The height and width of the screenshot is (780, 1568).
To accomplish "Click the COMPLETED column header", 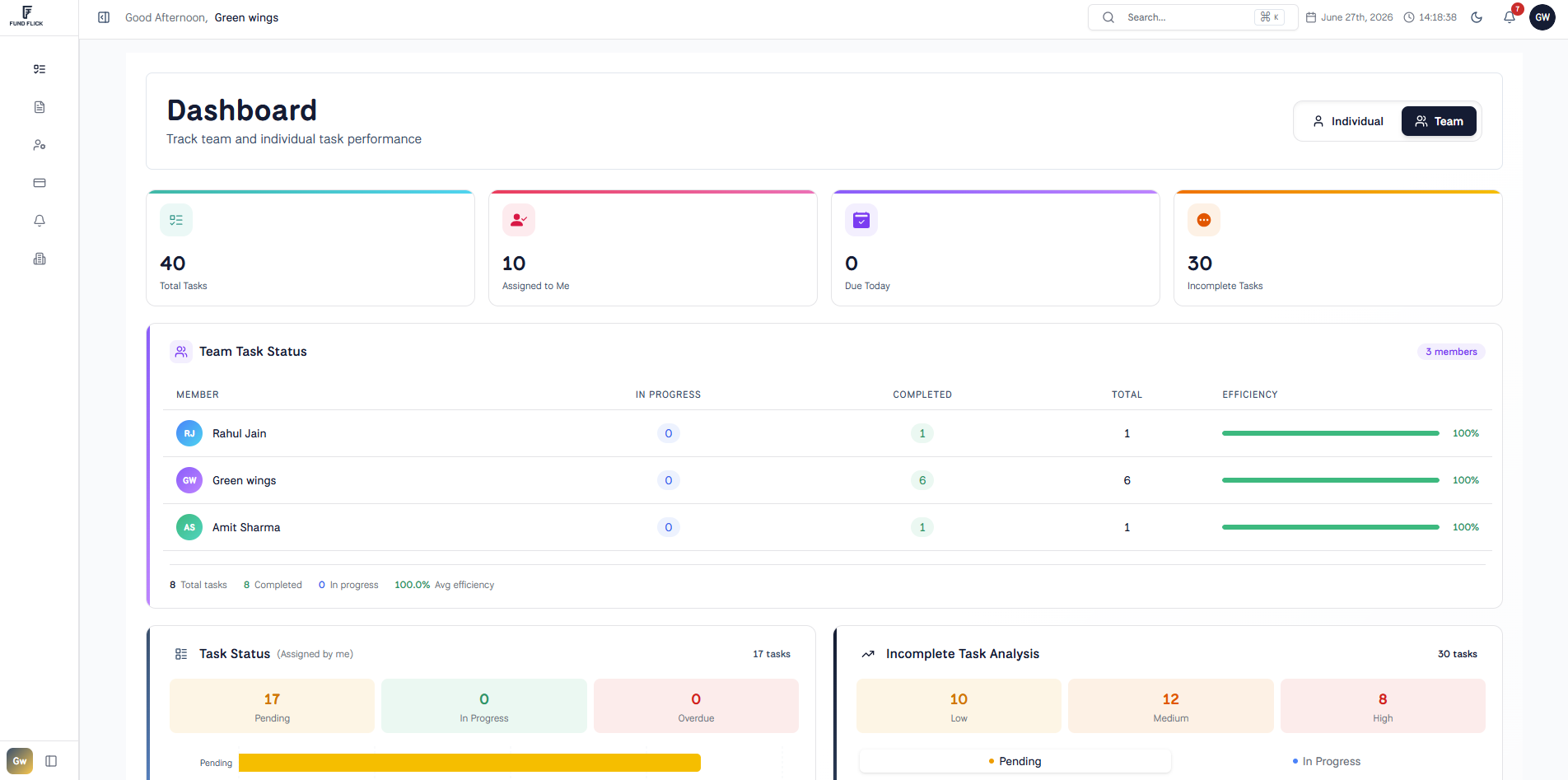I will (x=922, y=395).
